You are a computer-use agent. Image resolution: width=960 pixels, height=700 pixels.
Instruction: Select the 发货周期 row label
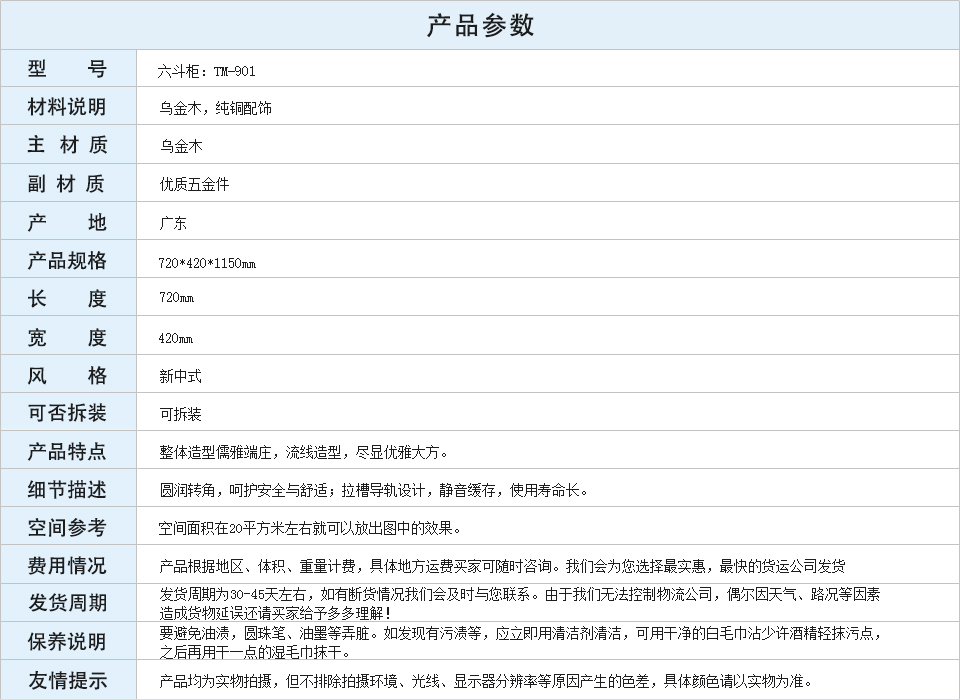(67, 603)
